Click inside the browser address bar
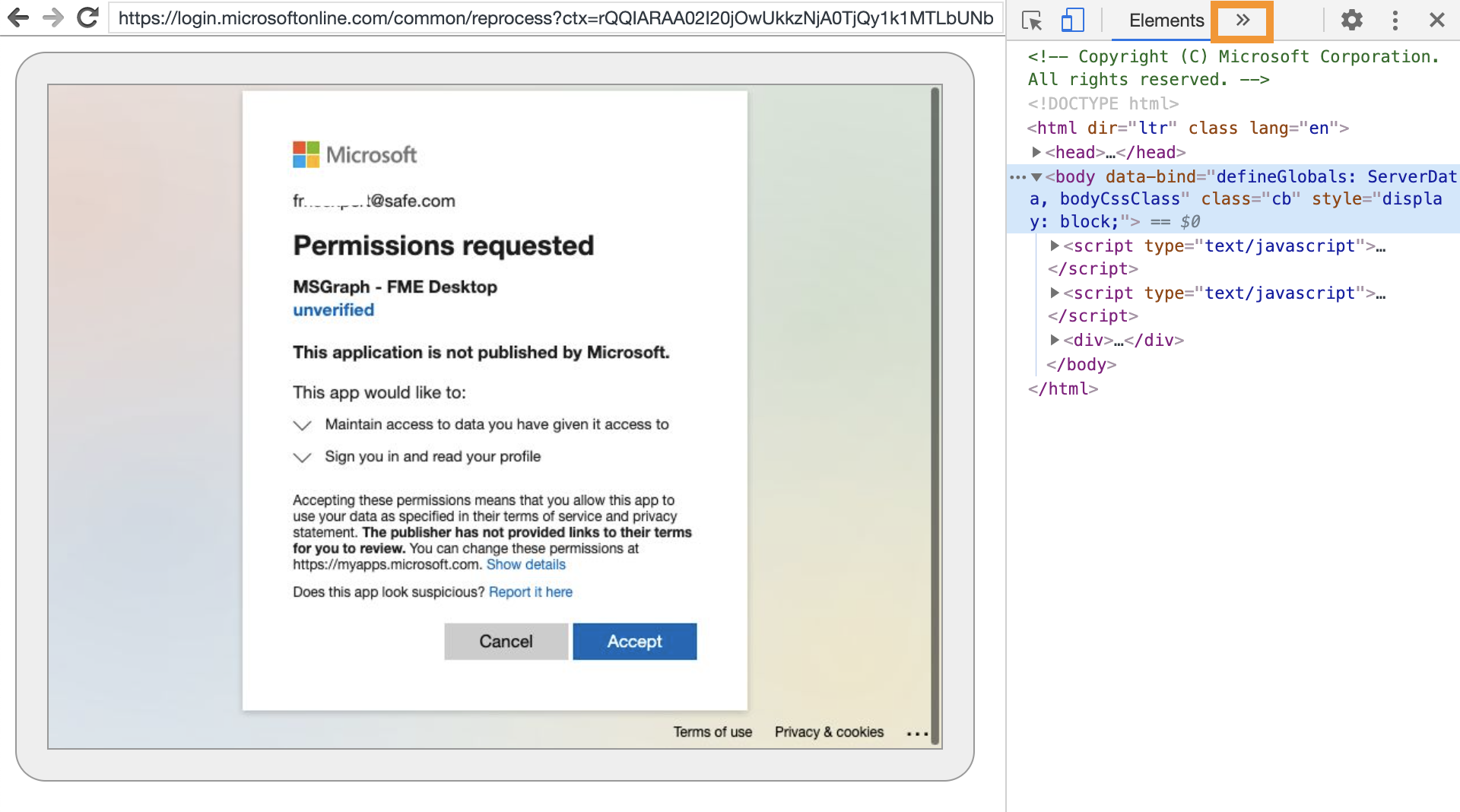 (532, 18)
